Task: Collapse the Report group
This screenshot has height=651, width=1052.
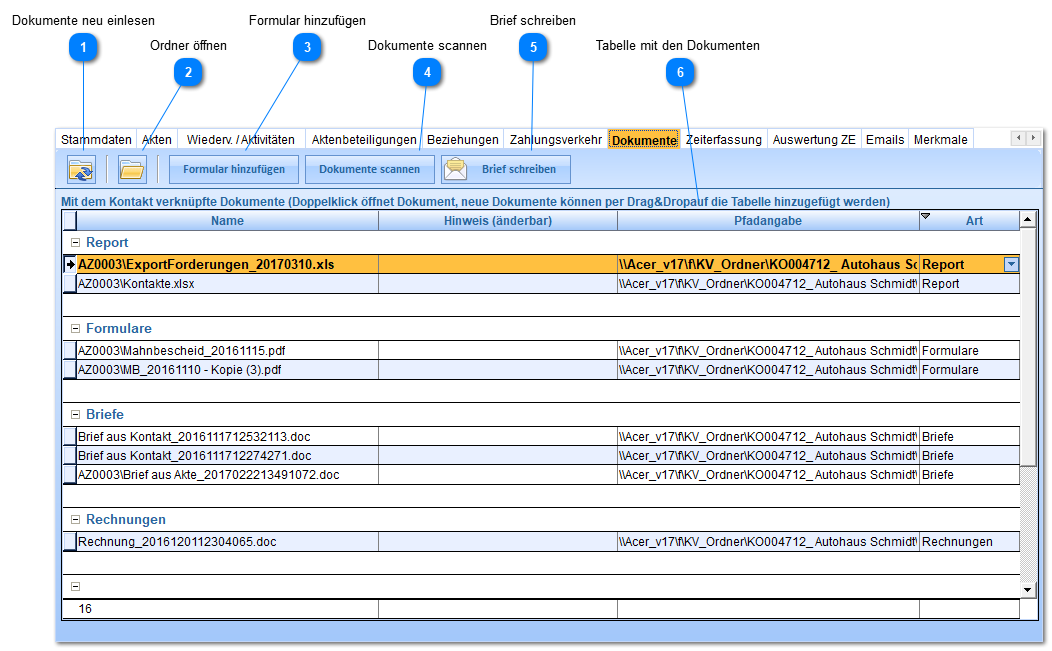Action: 75,243
